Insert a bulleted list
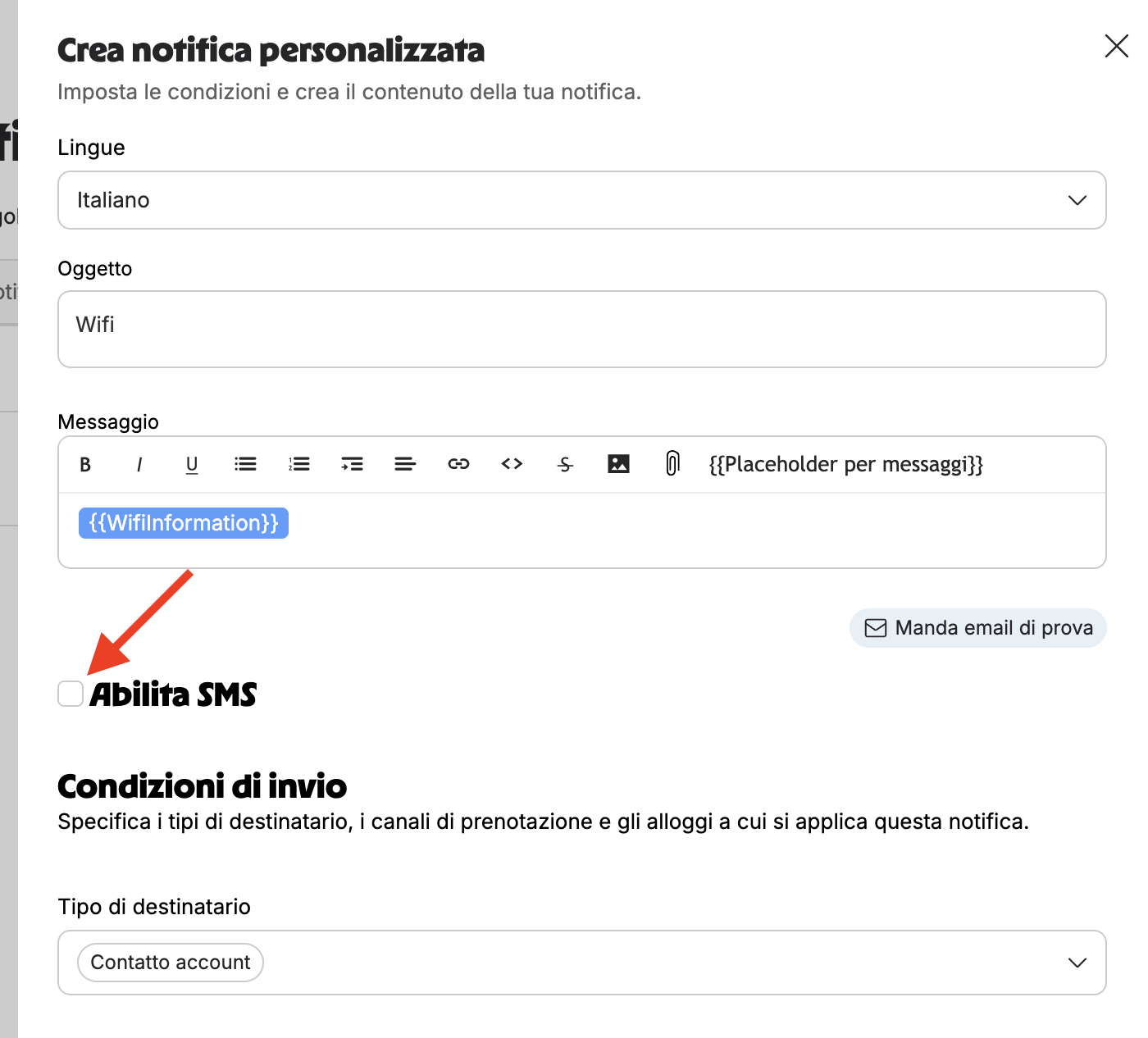This screenshot has width=1148, height=1038. point(245,464)
